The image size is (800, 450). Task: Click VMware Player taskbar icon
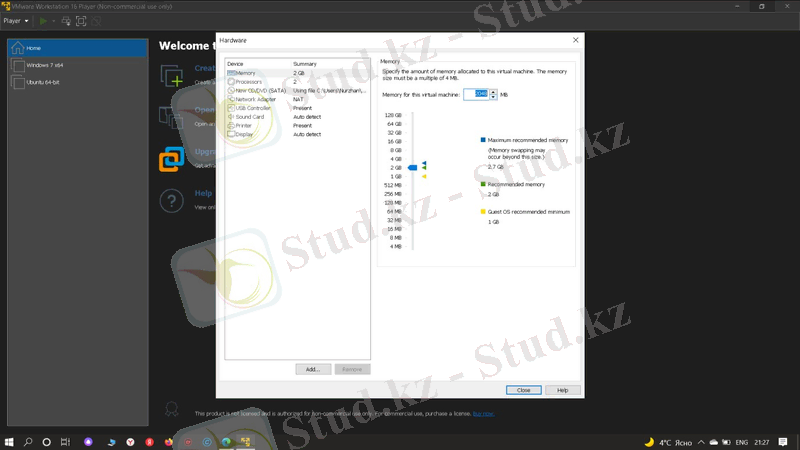[x=245, y=442]
